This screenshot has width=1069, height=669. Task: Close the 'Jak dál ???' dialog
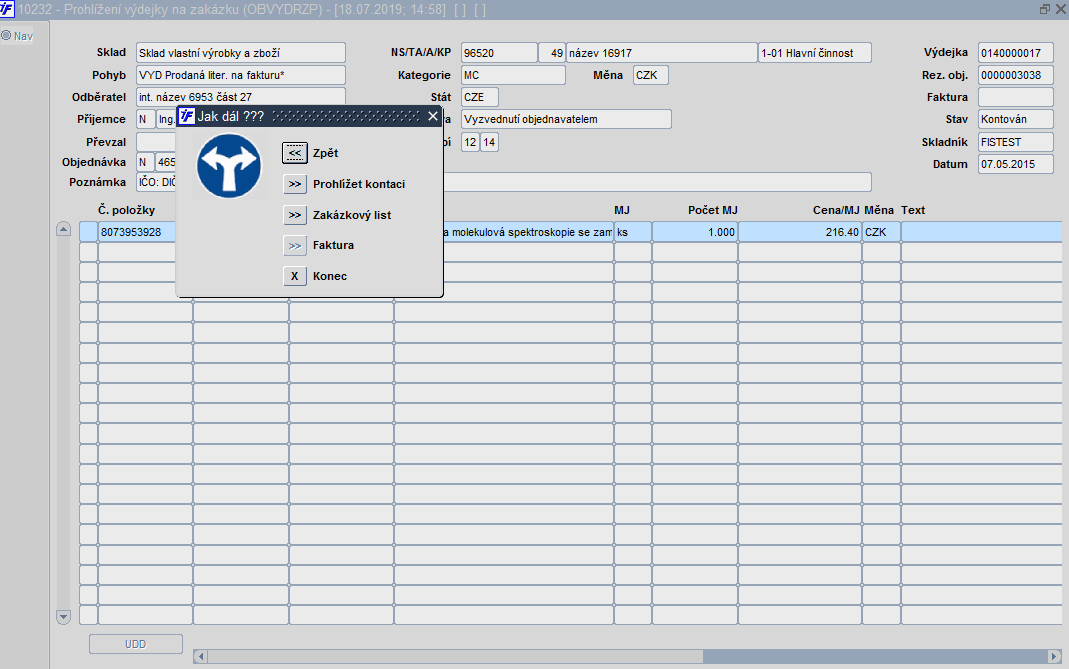433,116
